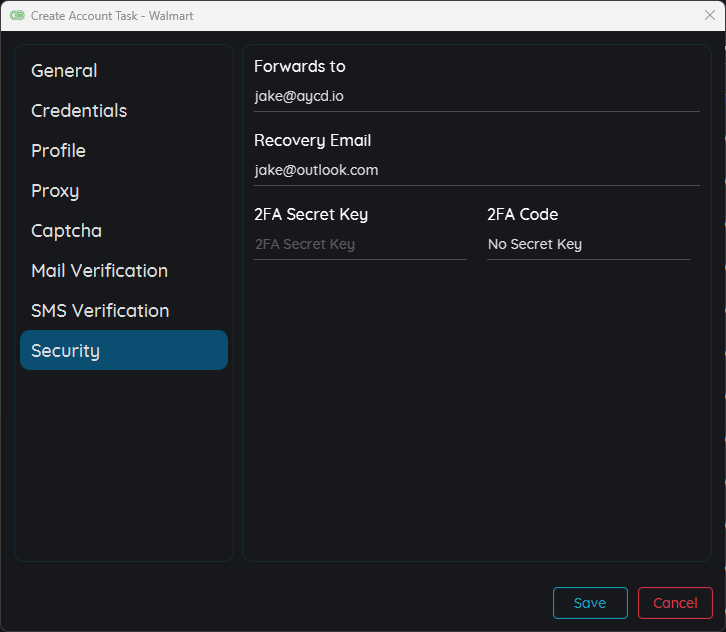Click the app icon in the title bar
726x632 pixels.
[17, 15]
